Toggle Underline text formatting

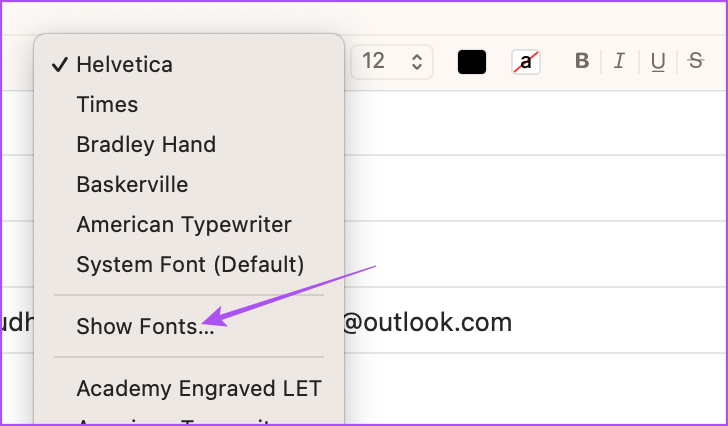[x=657, y=61]
